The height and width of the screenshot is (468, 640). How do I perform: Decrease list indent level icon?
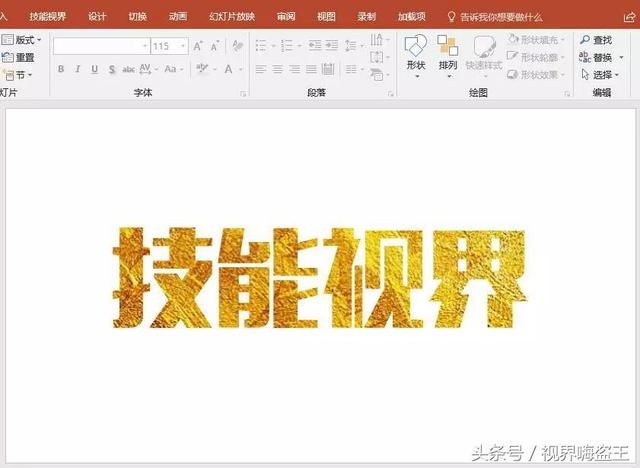[x=315, y=45]
